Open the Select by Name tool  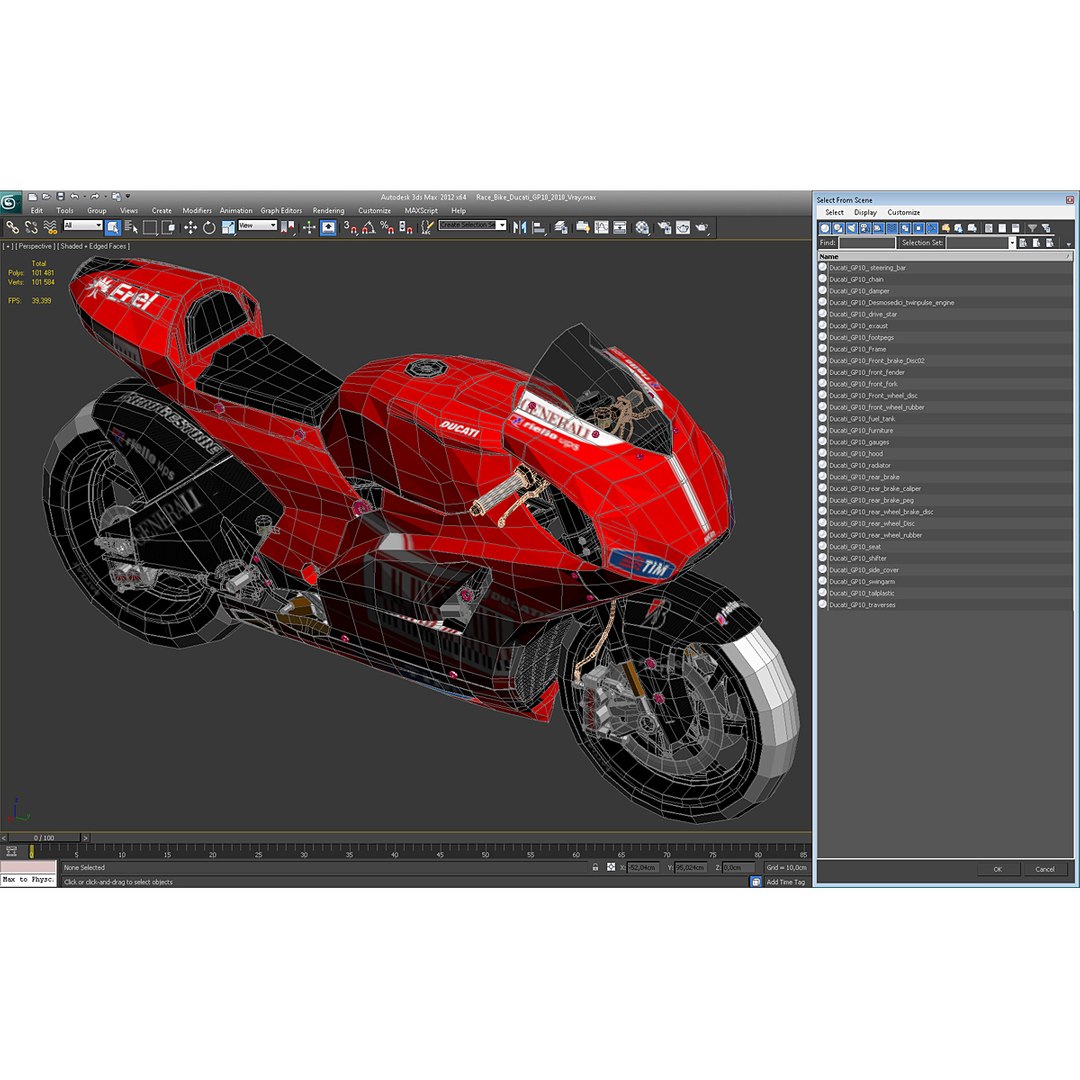click(x=131, y=227)
